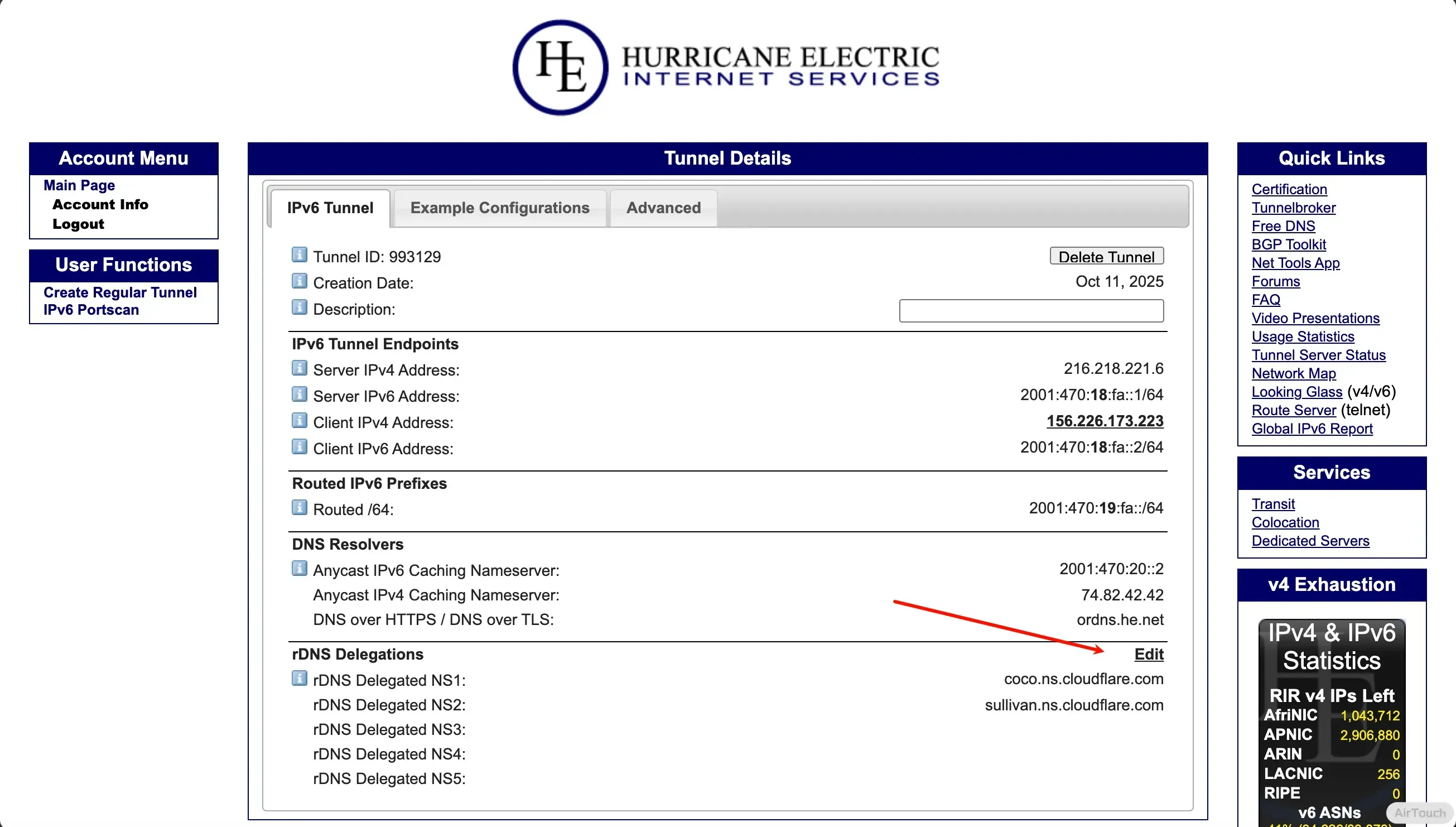1456x827 pixels.
Task: Open the Advanced tab
Action: tap(663, 208)
